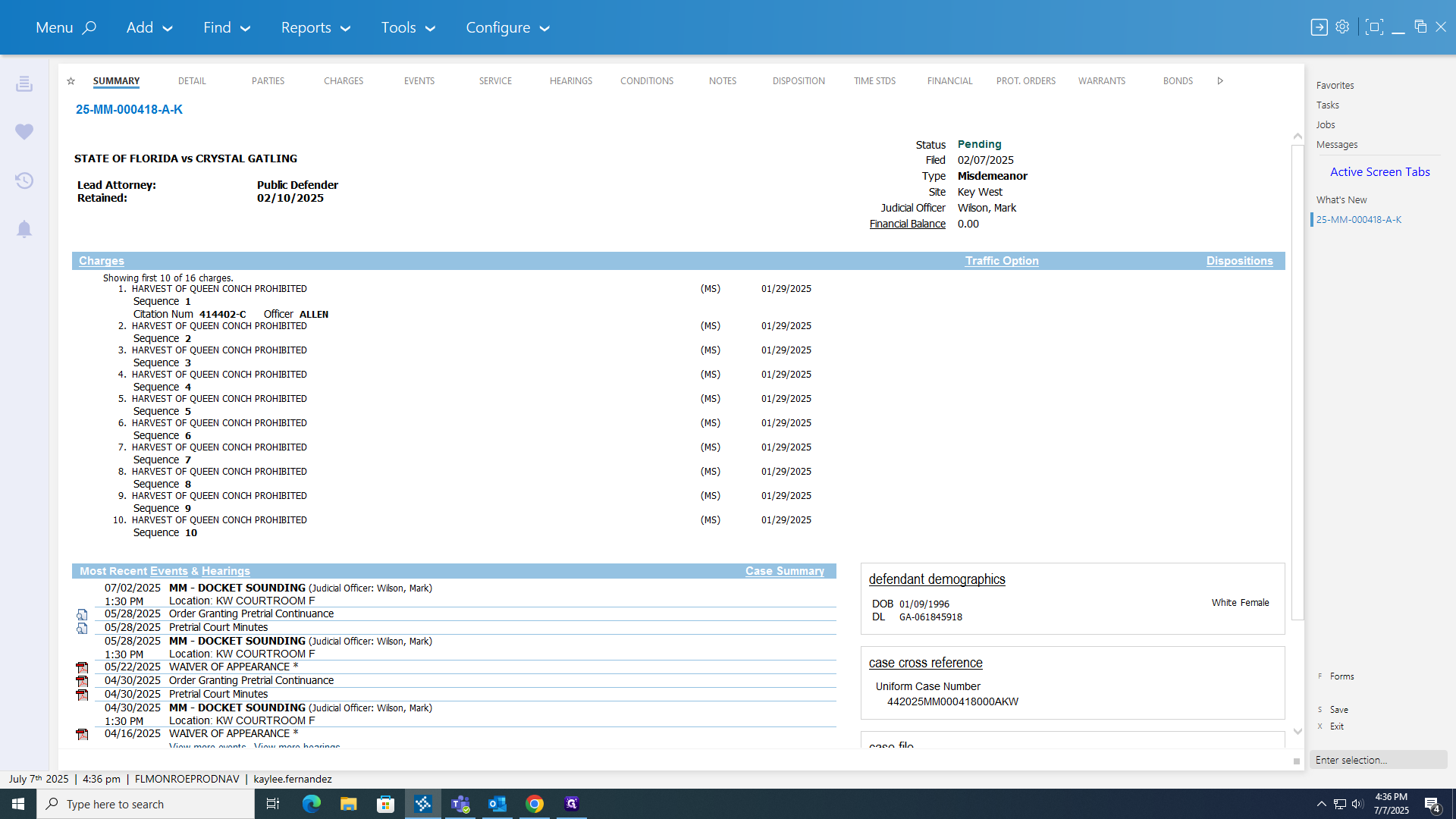Open Outlook from taskbar
The height and width of the screenshot is (819, 1456).
(497, 804)
